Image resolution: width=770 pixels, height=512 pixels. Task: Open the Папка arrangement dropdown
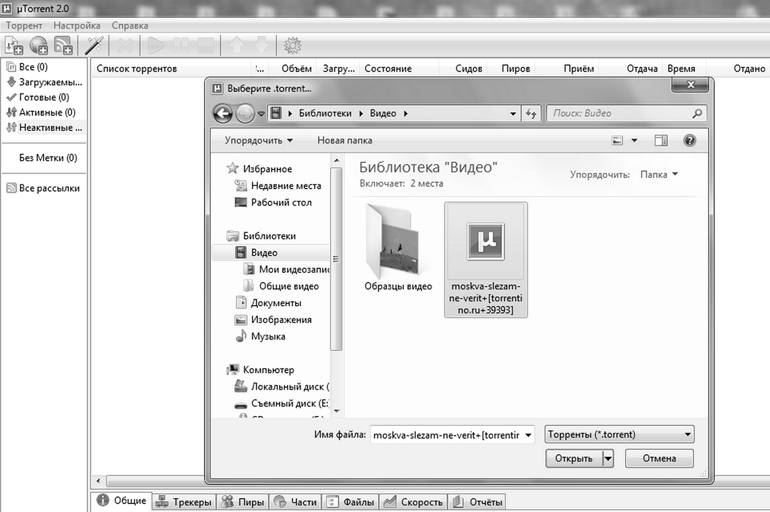pyautogui.click(x=659, y=174)
